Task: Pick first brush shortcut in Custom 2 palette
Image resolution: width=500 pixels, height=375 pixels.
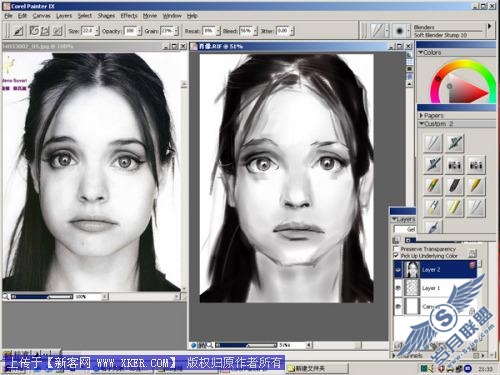Action: pyautogui.click(x=433, y=143)
